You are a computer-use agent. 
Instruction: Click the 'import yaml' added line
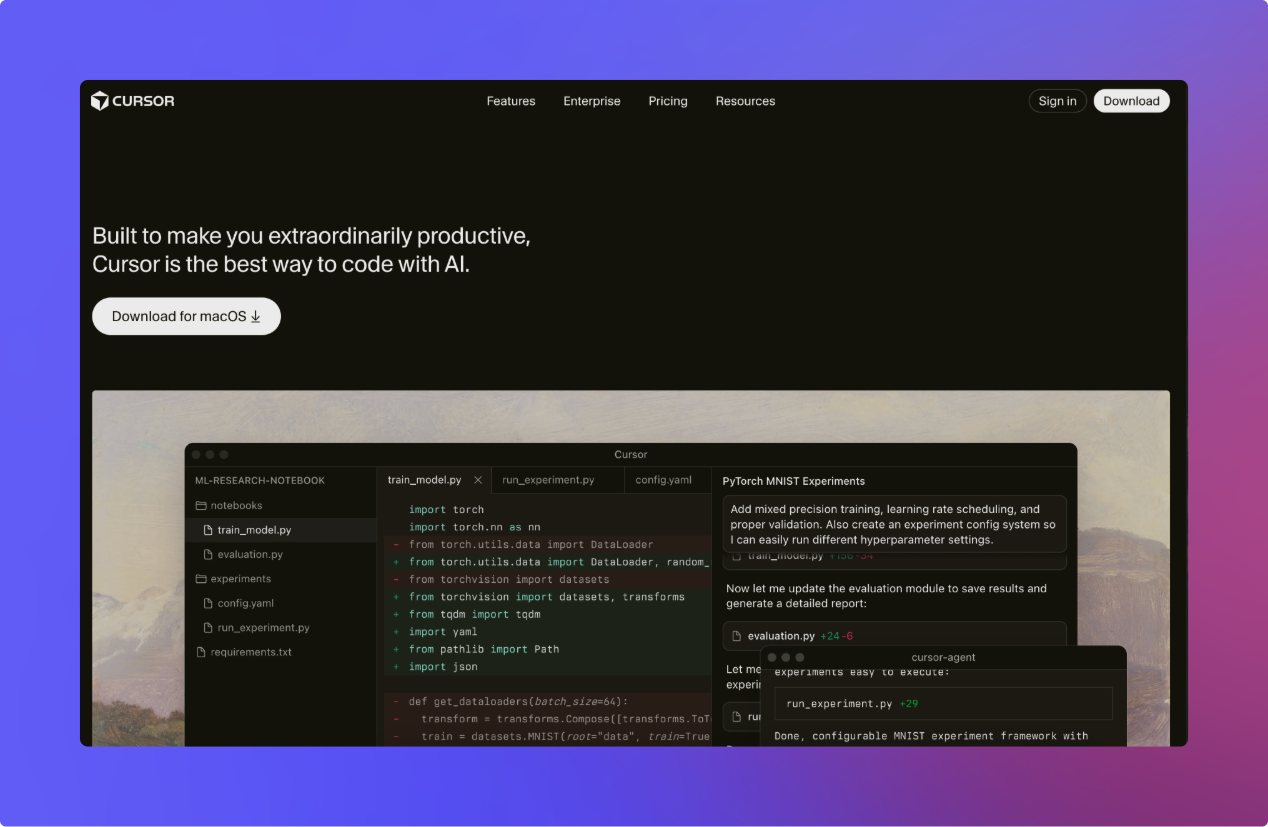point(443,632)
